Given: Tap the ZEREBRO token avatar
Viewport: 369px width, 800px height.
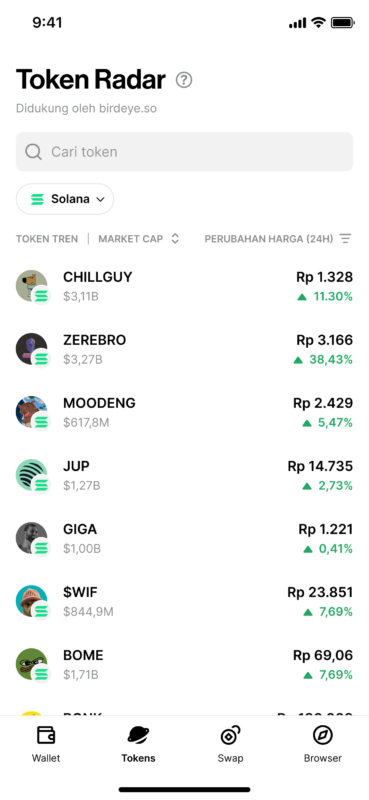Looking at the screenshot, I should click(x=32, y=349).
